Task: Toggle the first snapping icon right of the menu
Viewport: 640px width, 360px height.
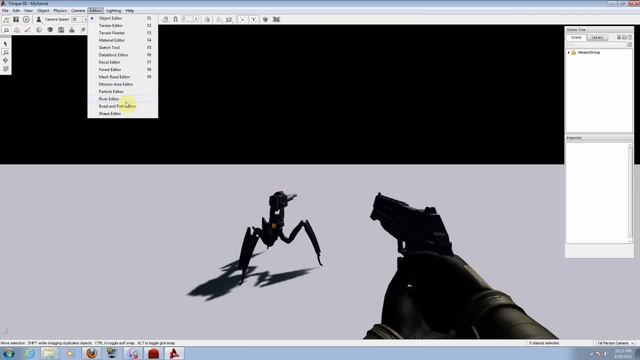Action: [165, 20]
